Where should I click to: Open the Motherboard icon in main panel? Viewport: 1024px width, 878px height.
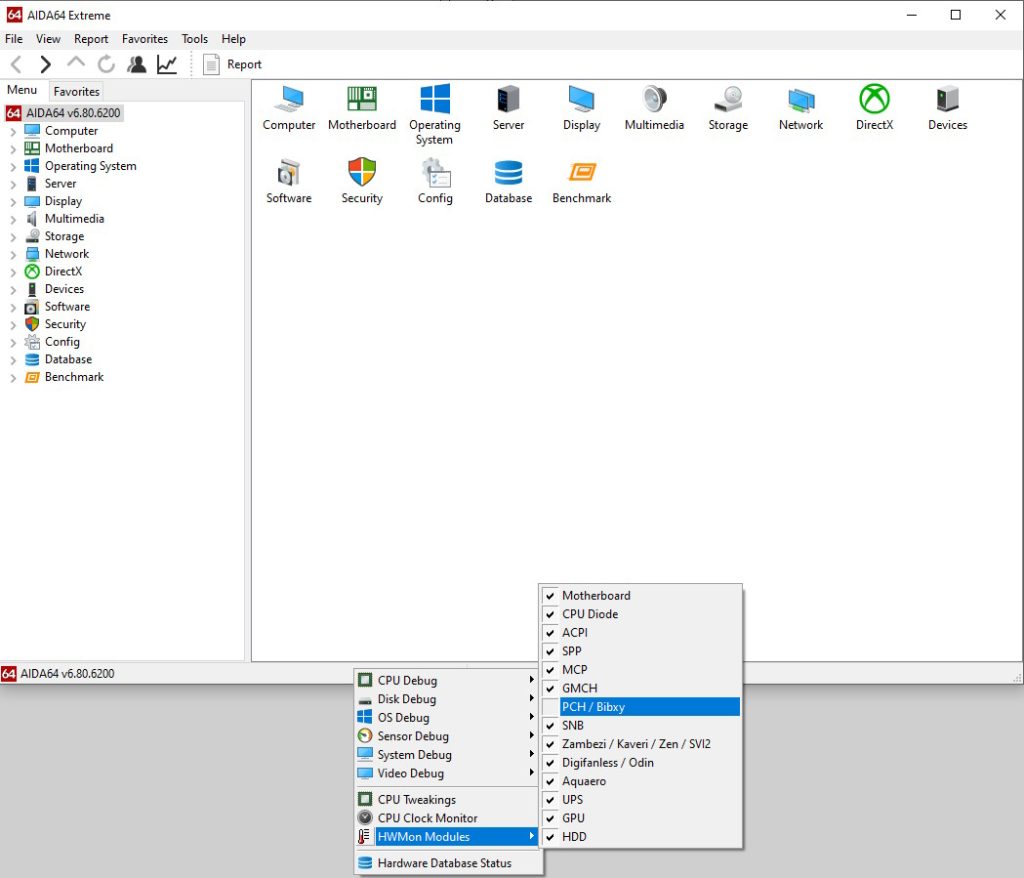362,100
